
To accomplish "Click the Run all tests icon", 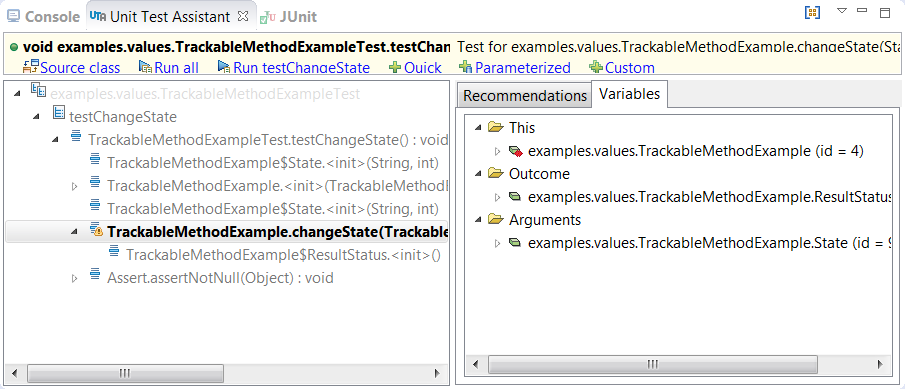I will coord(145,67).
